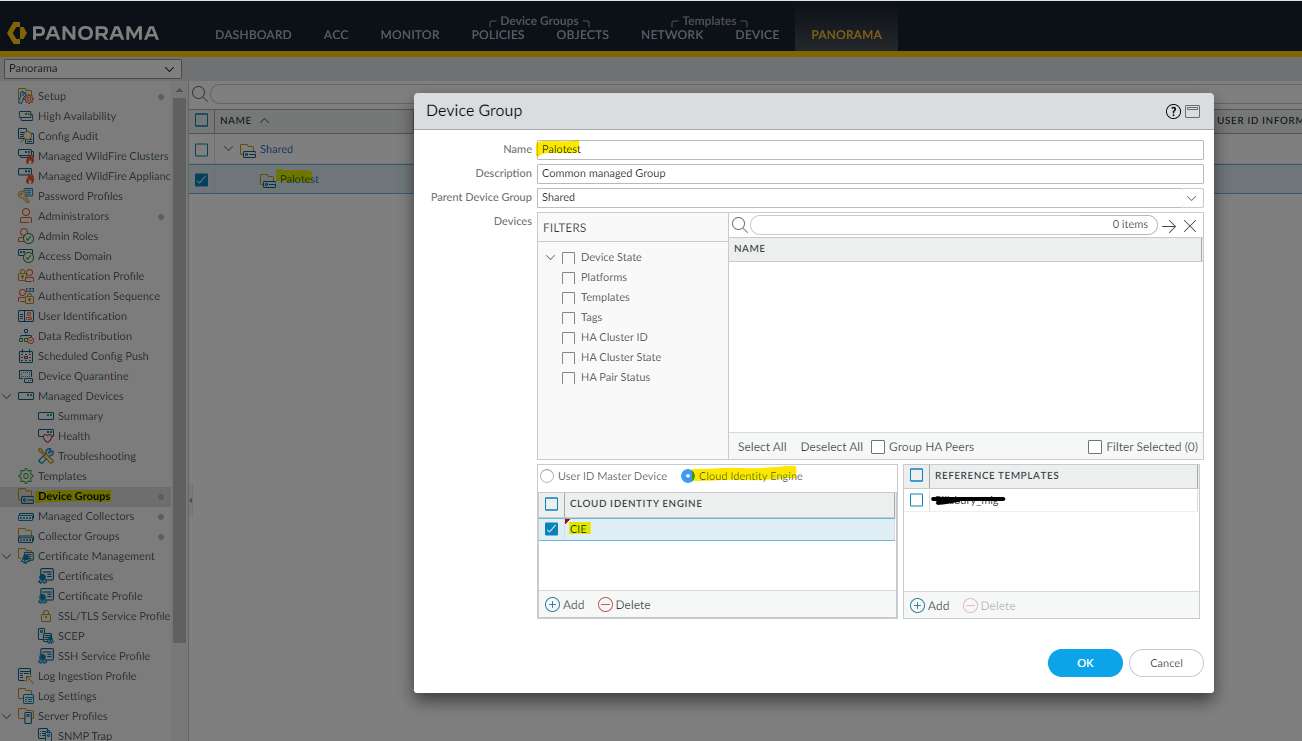
Task: Click the help question mark in the dialog
Action: pyautogui.click(x=1172, y=111)
